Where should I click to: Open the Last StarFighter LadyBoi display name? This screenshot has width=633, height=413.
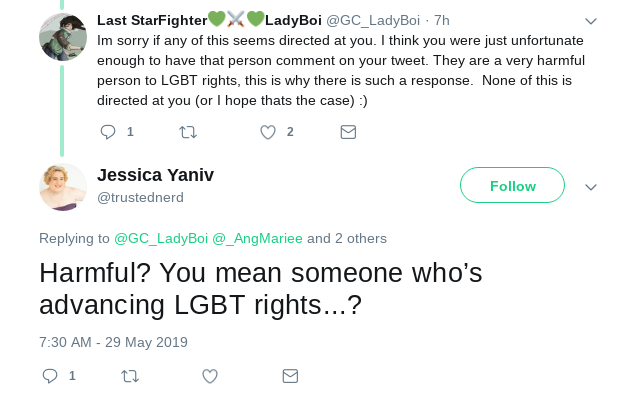click(x=209, y=20)
